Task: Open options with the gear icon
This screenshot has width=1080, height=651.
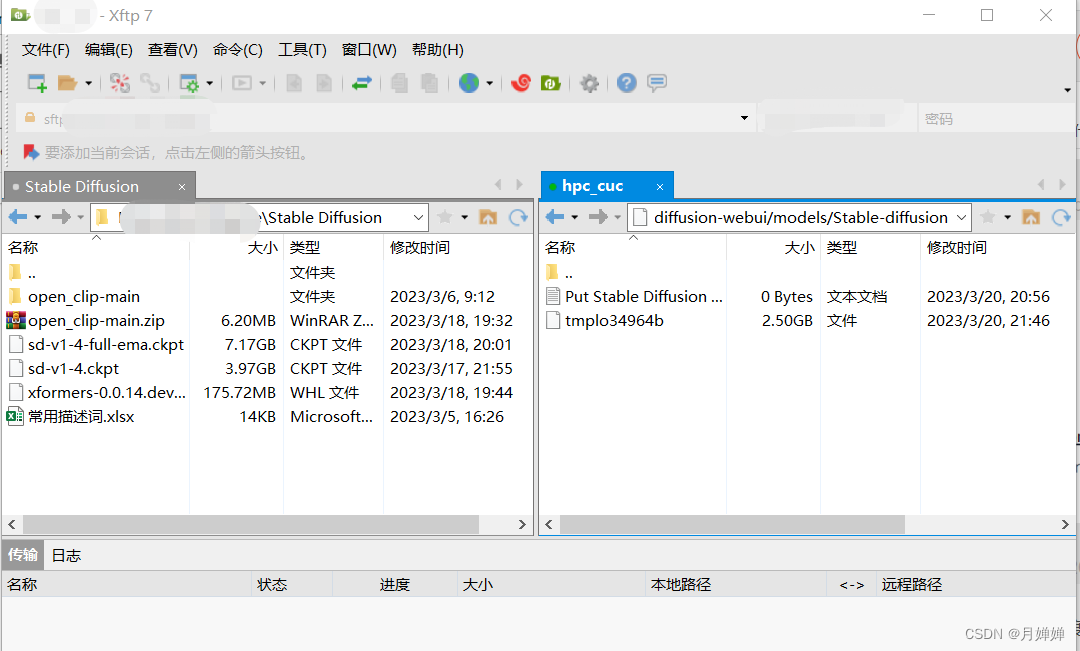Action: 589,83
